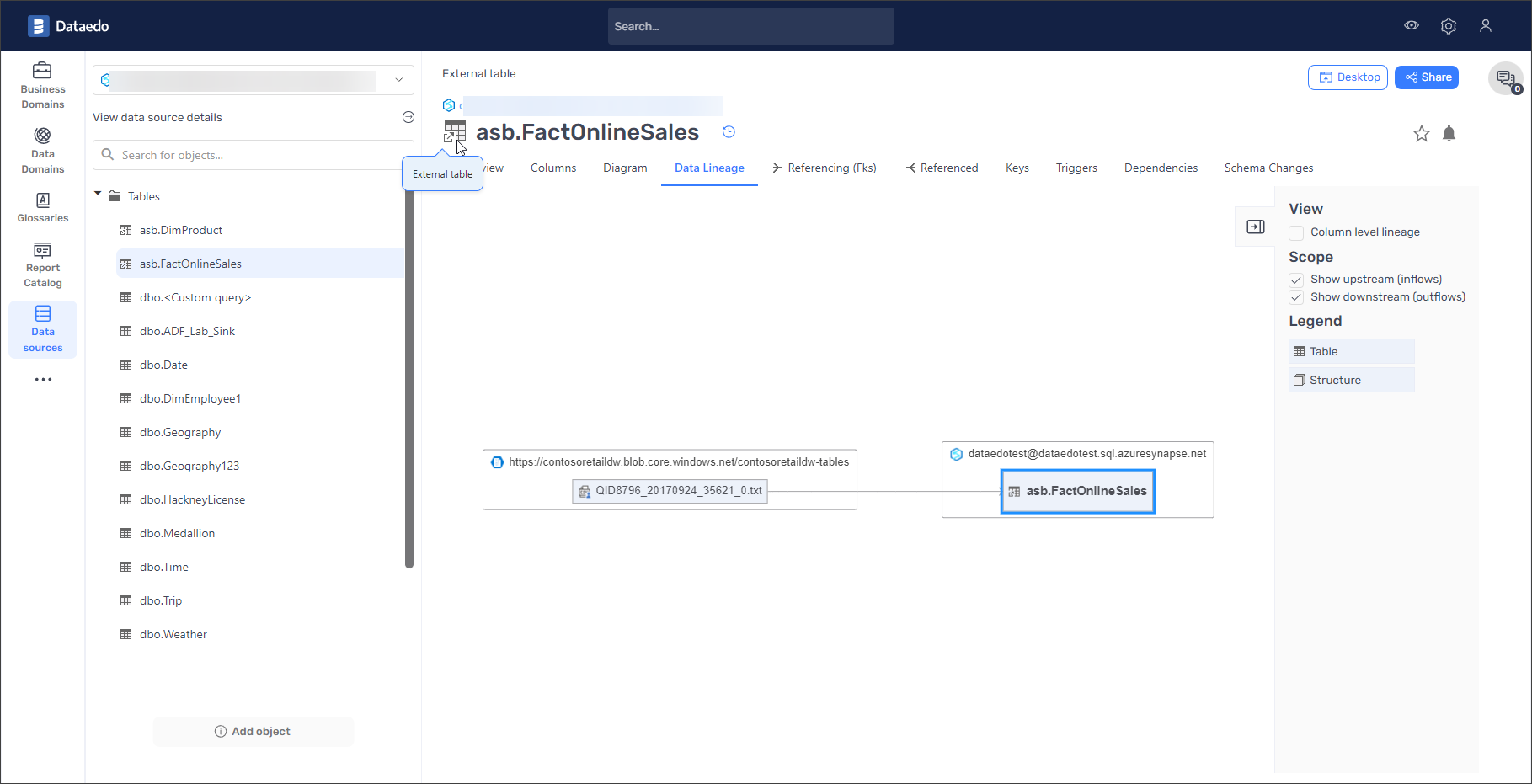Open Data Domains section
1532x784 pixels.
pyautogui.click(x=43, y=150)
